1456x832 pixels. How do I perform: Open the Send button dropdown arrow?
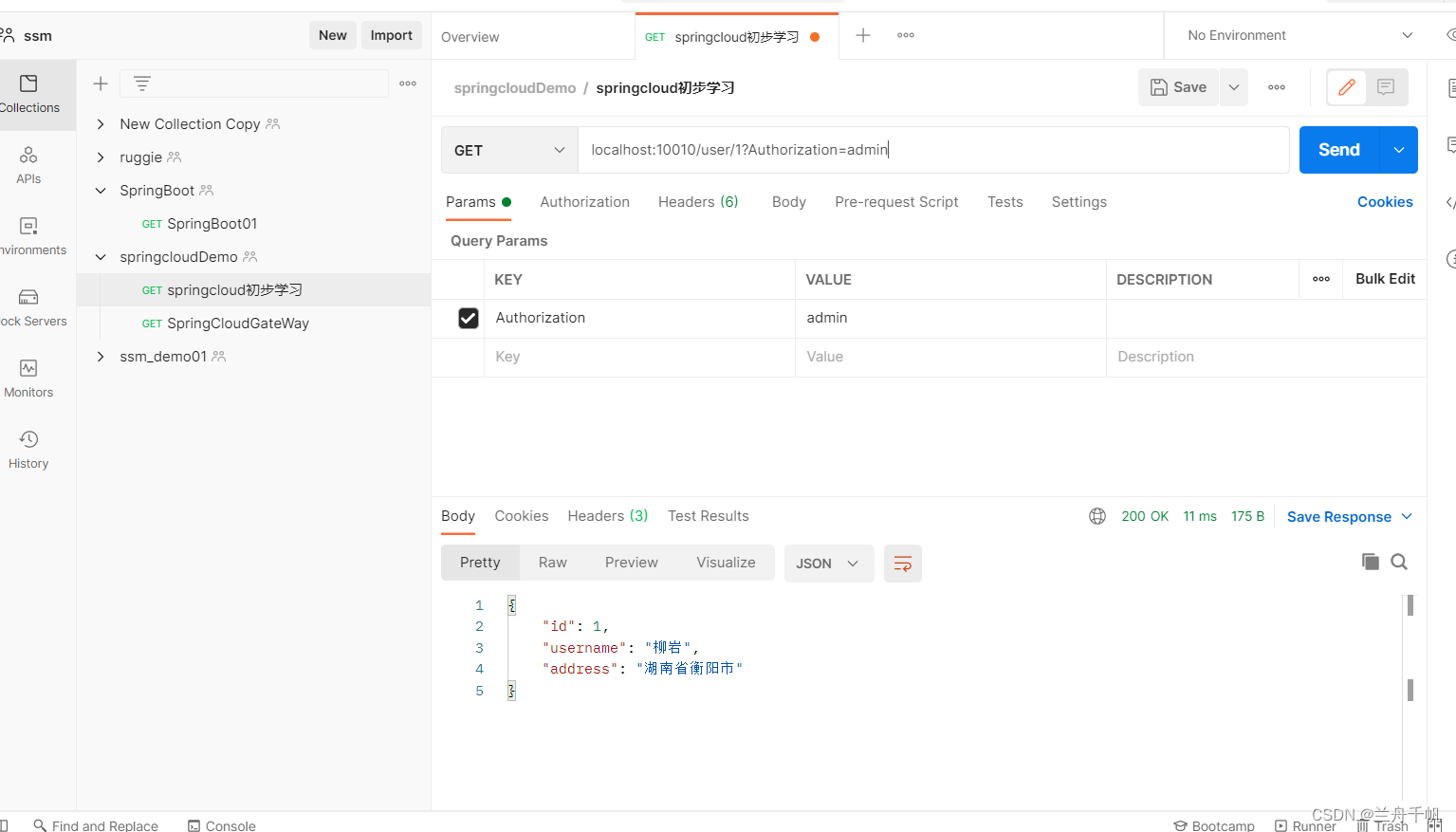pos(1399,150)
